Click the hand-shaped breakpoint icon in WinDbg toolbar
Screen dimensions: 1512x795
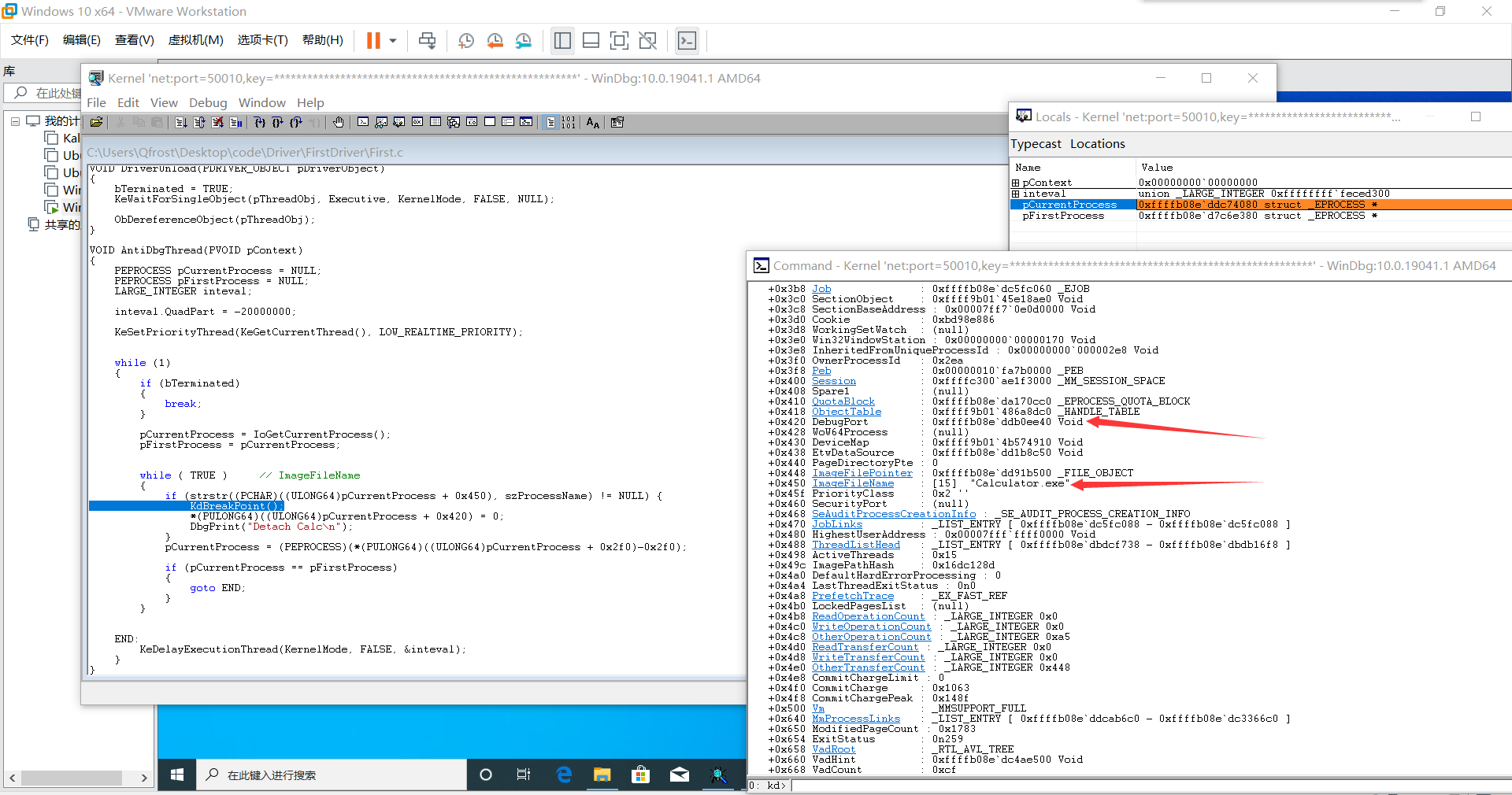[x=339, y=122]
